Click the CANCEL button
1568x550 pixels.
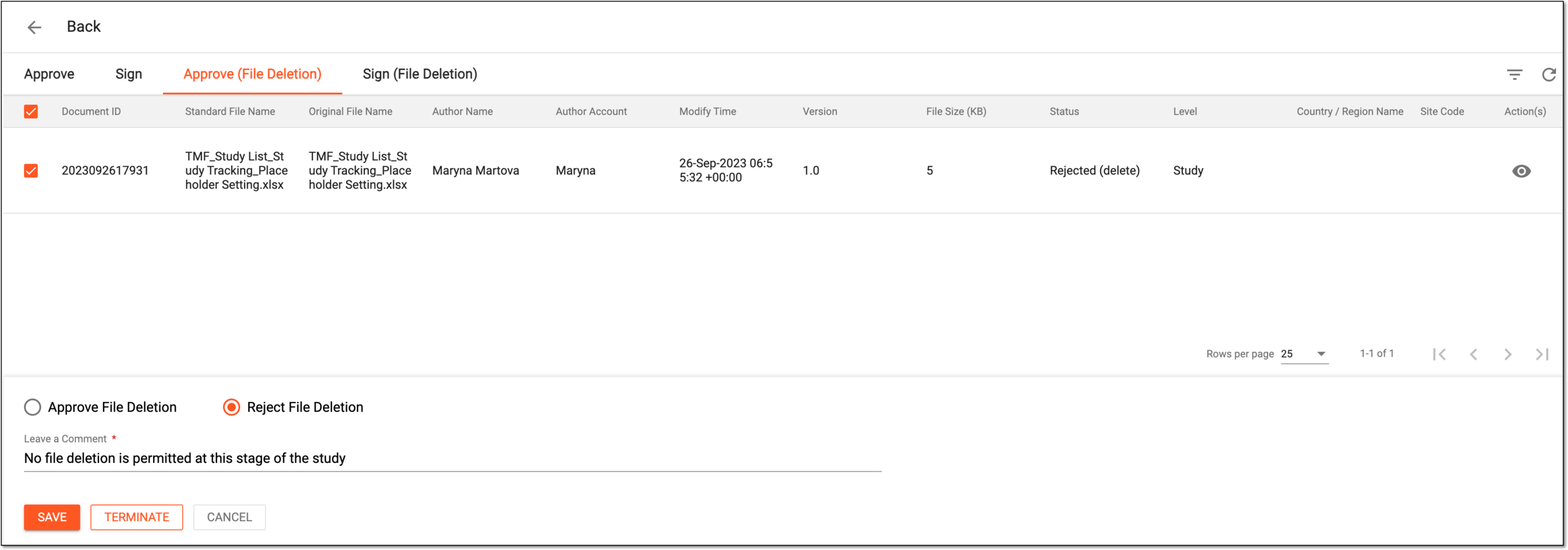pos(230,517)
